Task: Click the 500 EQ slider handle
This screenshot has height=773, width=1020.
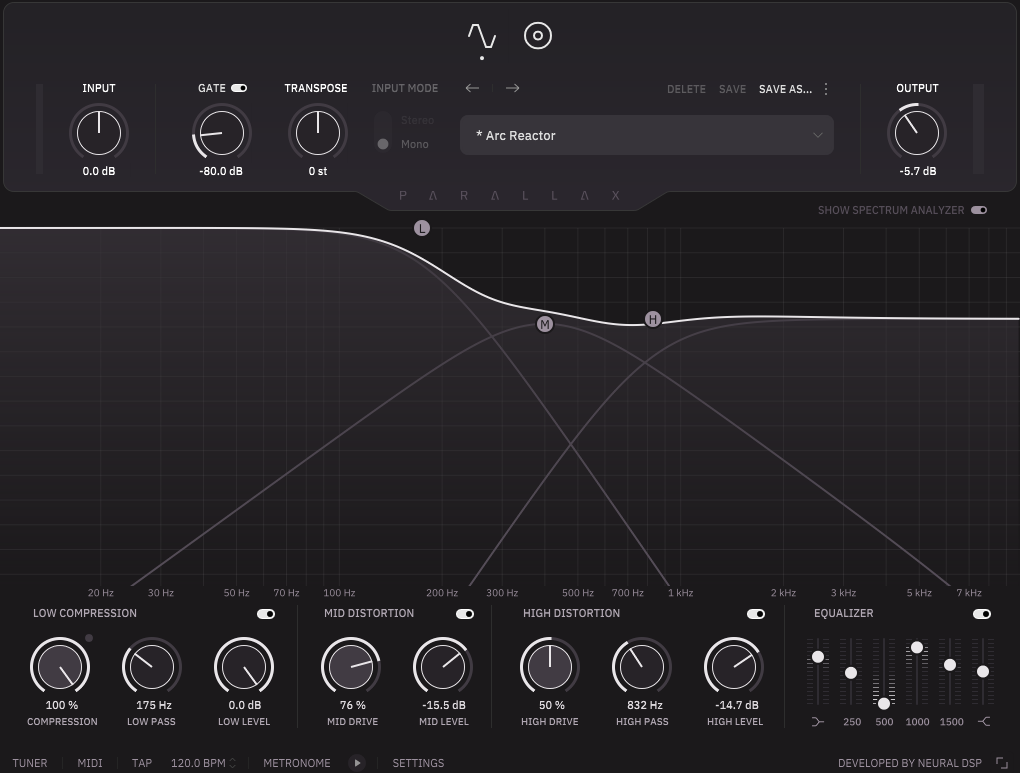Action: 883,703
